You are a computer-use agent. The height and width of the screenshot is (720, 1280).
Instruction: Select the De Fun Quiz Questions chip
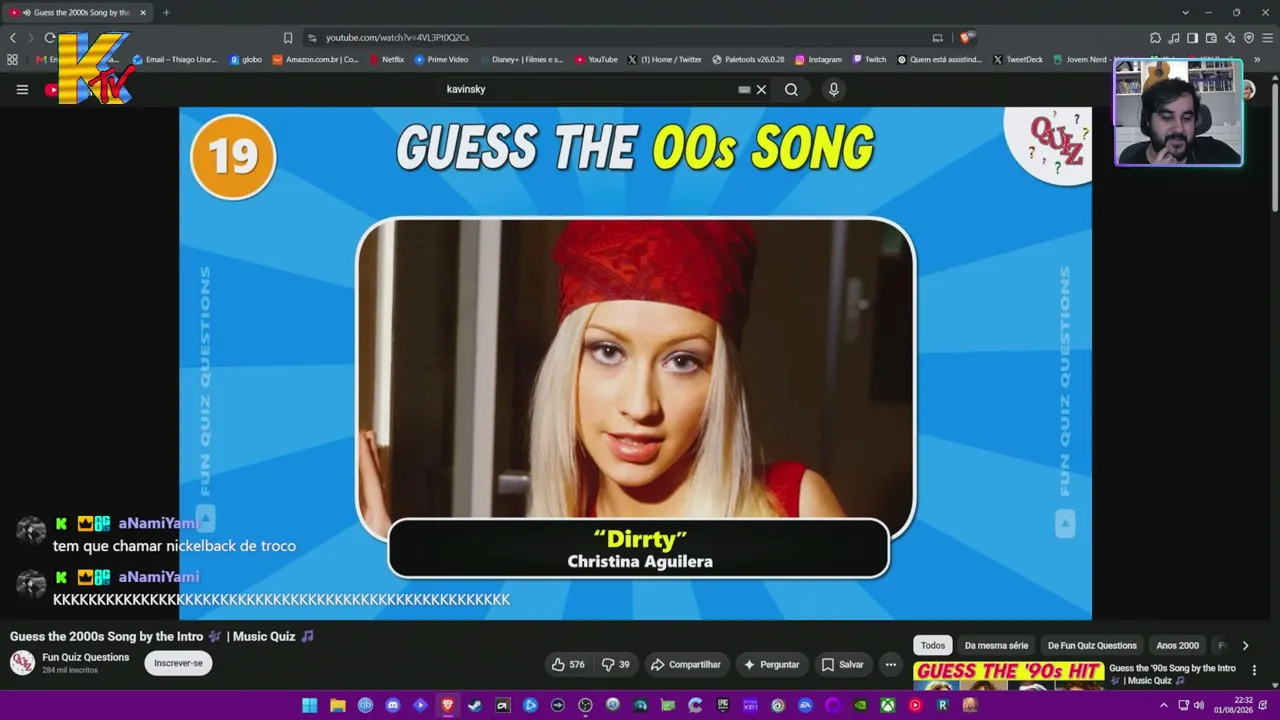coord(1092,645)
